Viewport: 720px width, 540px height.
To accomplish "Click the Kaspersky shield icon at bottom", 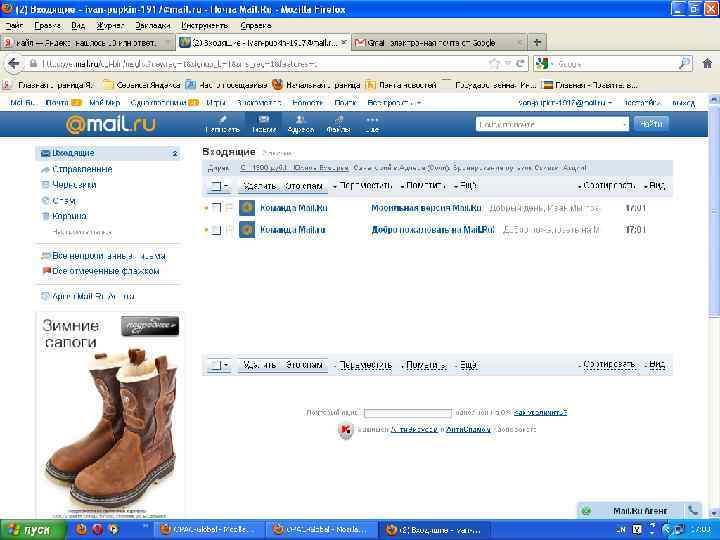I will point(345,430).
